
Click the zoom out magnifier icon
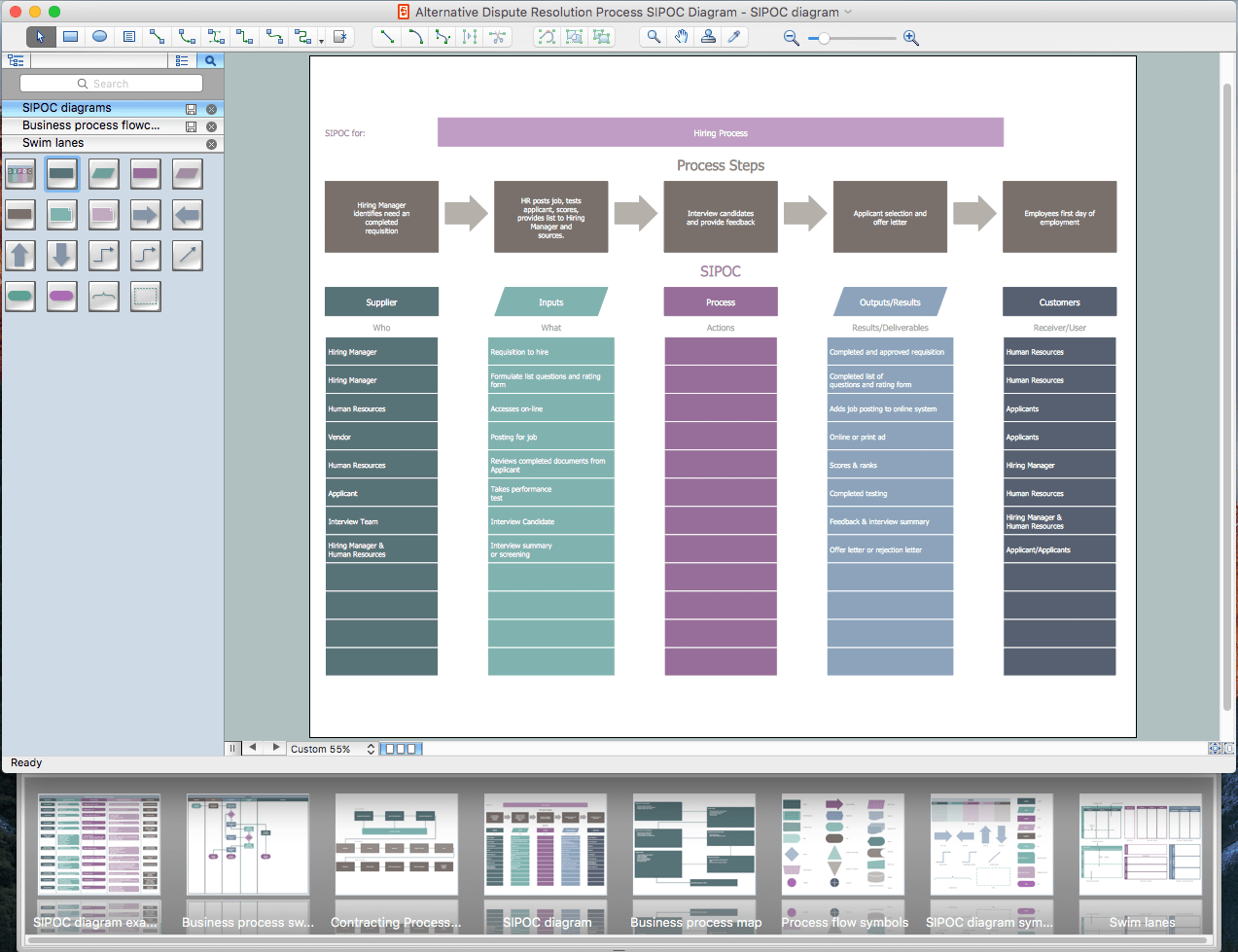point(792,38)
